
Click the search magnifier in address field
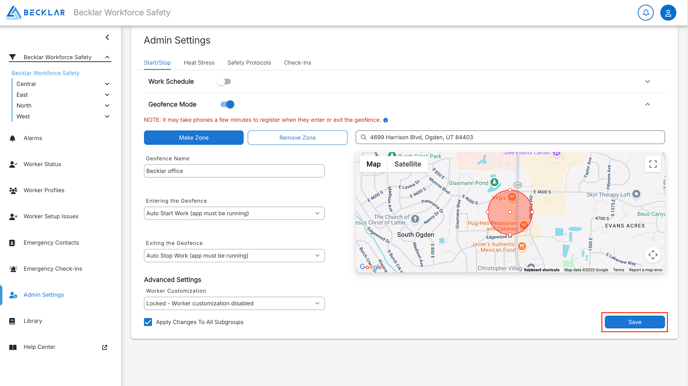pos(363,137)
